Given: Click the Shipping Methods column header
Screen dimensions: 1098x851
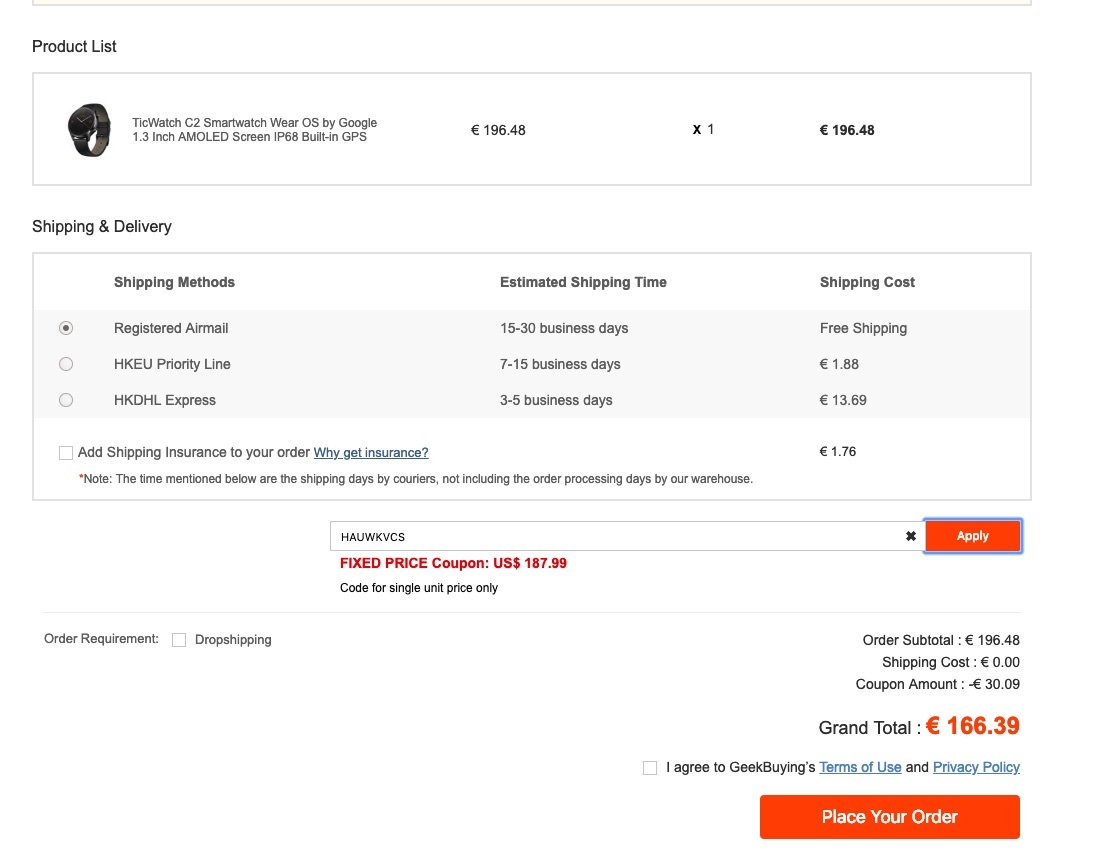Looking at the screenshot, I should [174, 282].
